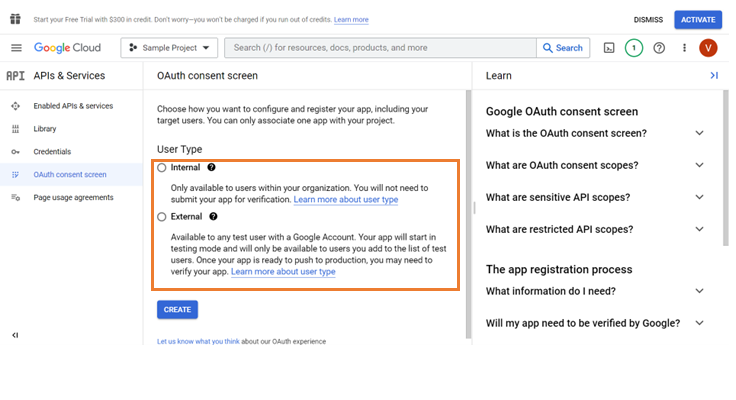Click the ACTIVATE free trial button
Image resolution: width=736 pixels, height=400 pixels.
coord(697,19)
